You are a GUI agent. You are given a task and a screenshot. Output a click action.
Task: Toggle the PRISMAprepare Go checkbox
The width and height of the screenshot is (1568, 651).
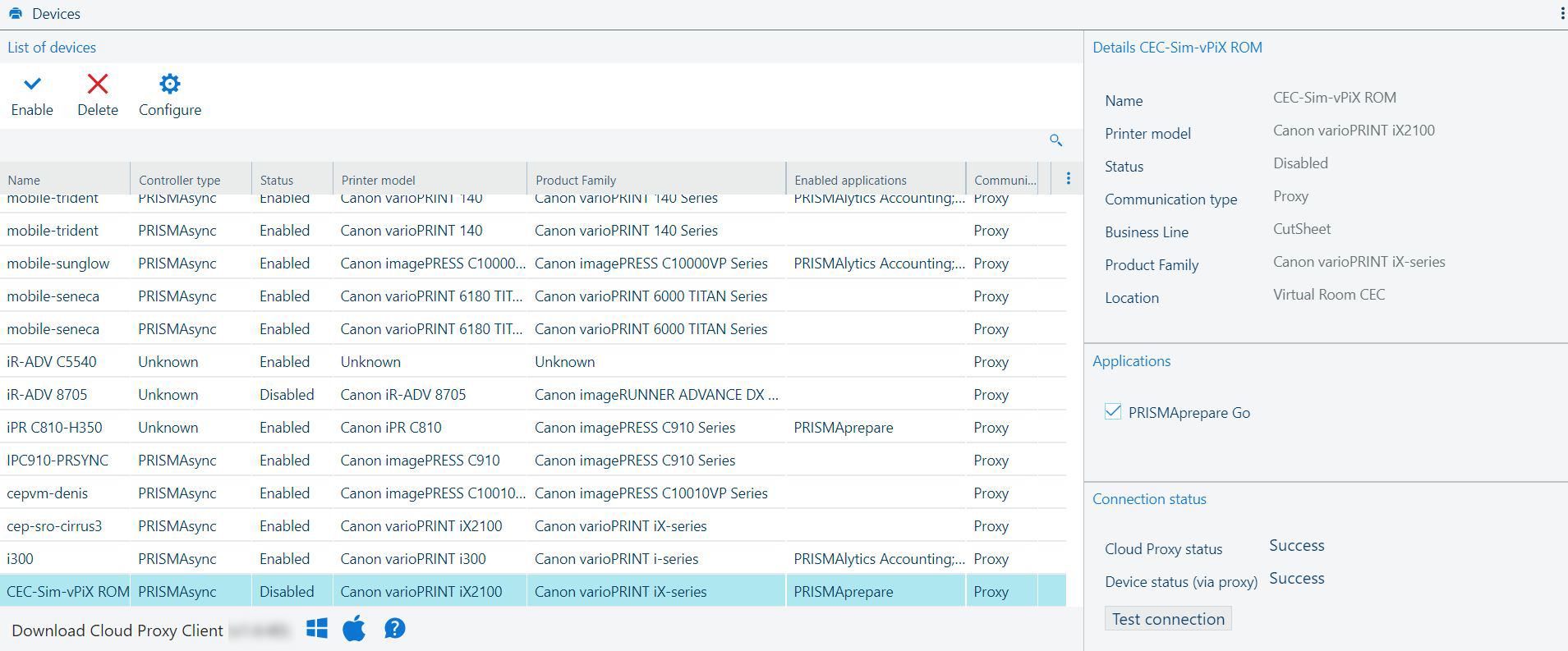click(1113, 412)
